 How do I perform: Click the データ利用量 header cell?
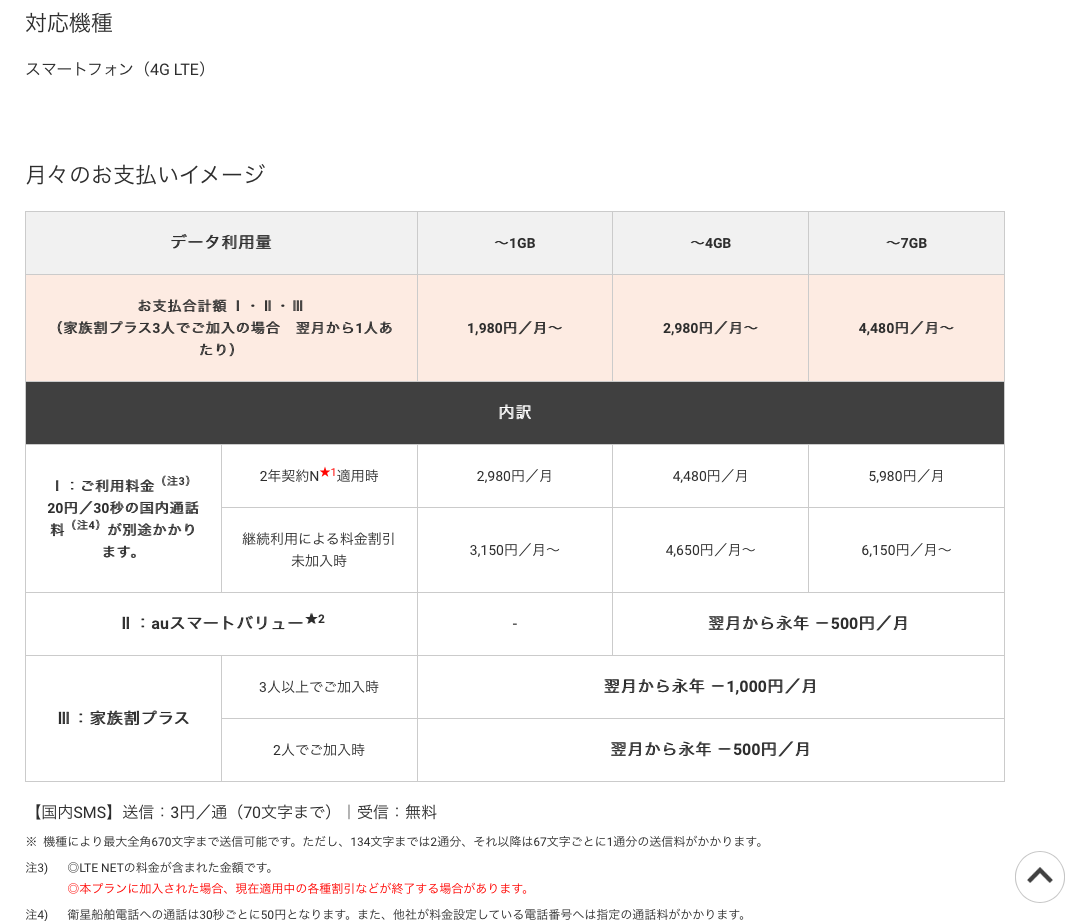pyautogui.click(x=221, y=243)
